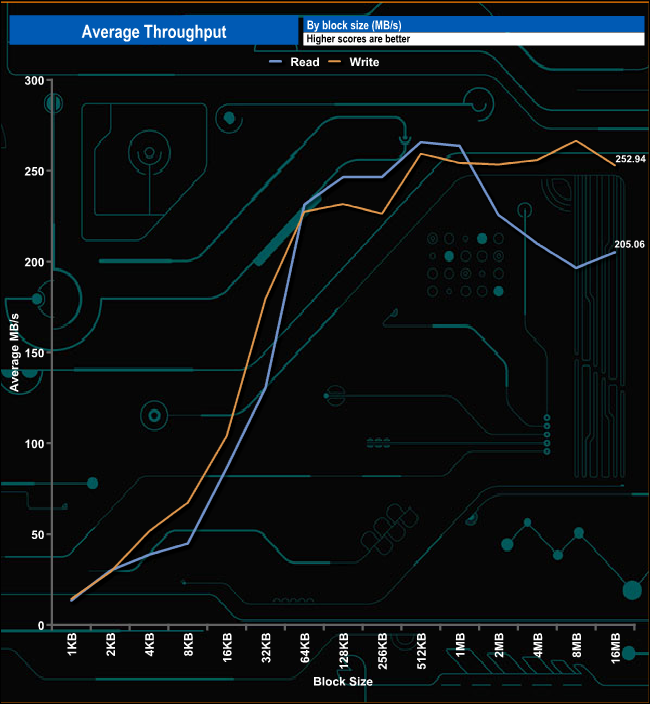Click the 16KB x-axis label
Image resolution: width=650 pixels, height=704 pixels.
[x=228, y=647]
